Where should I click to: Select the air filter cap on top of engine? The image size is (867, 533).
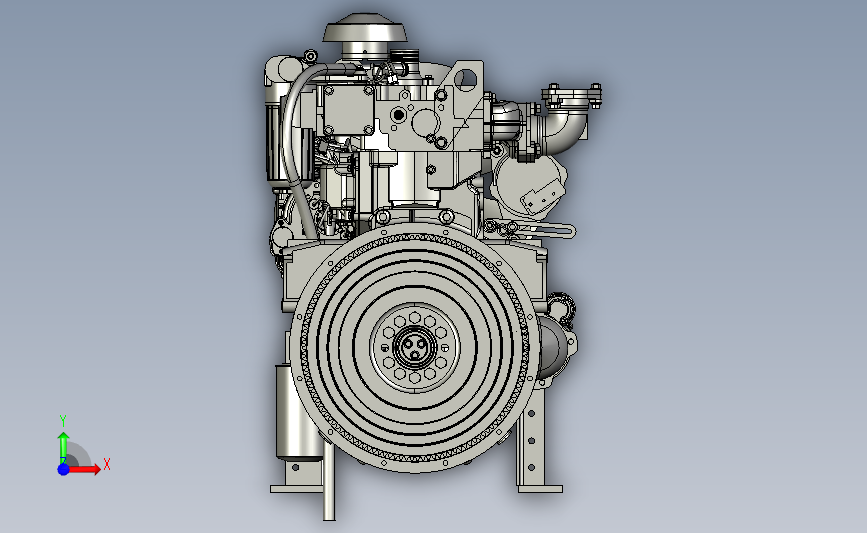(x=365, y=28)
